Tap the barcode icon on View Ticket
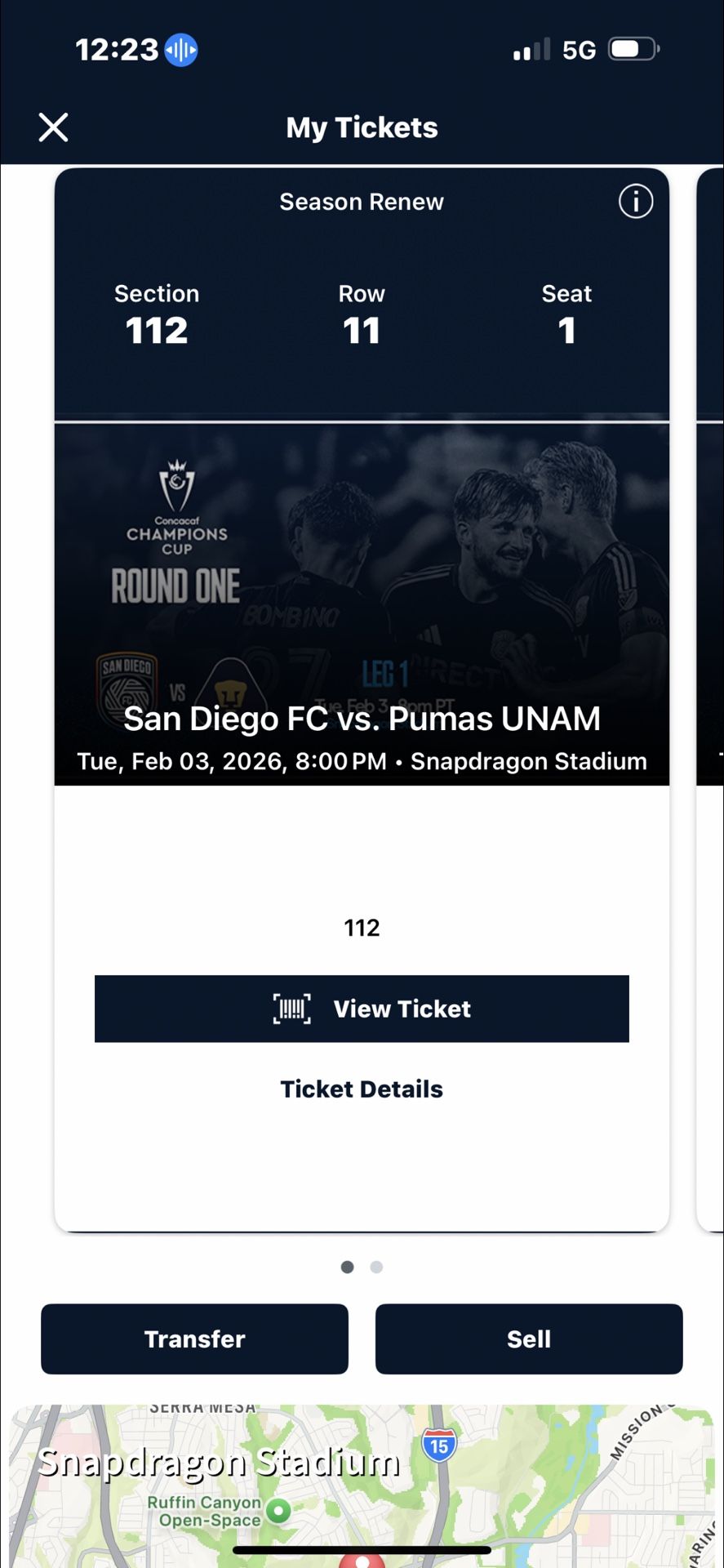Viewport: 724px width, 1568px height. point(291,1009)
